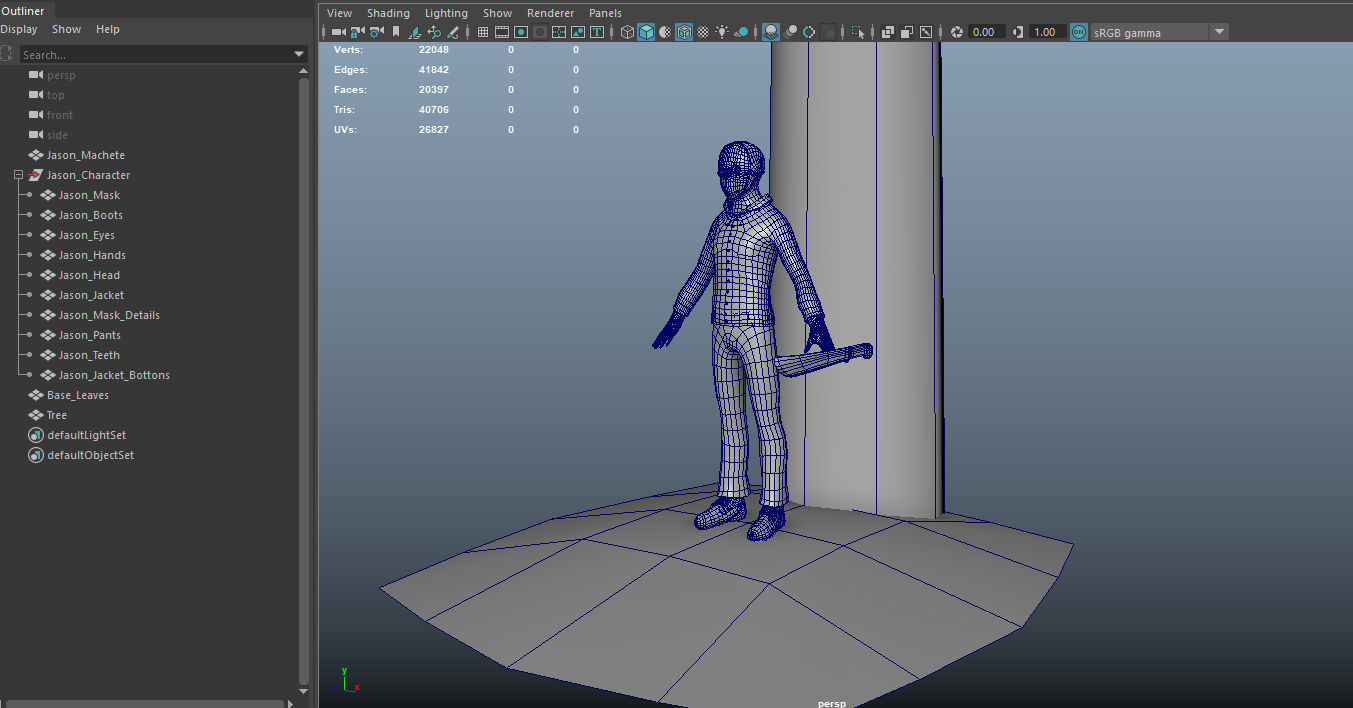Click the Shadows icon

(740, 32)
